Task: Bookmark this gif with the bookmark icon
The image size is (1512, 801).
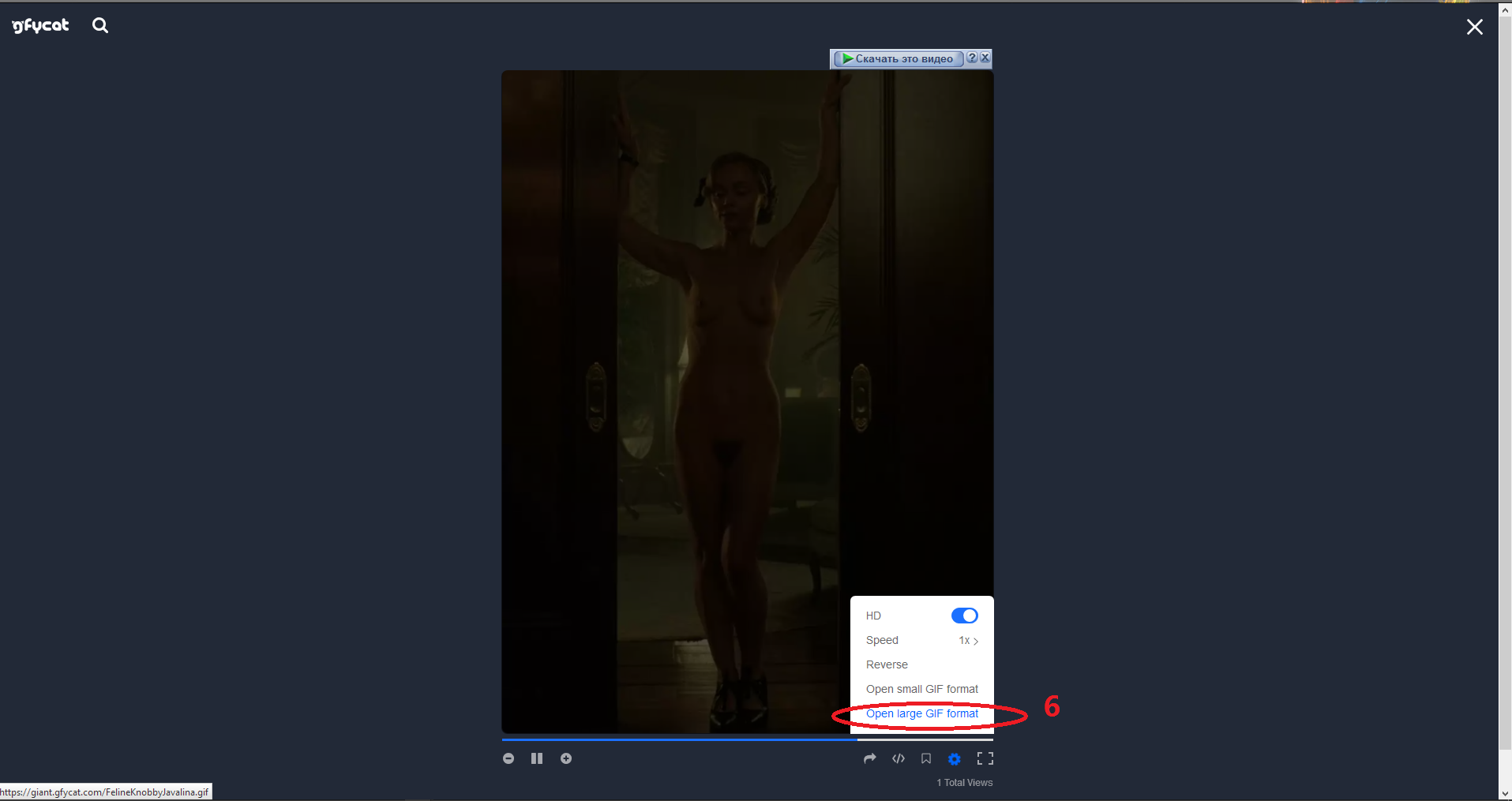Action: click(x=926, y=758)
